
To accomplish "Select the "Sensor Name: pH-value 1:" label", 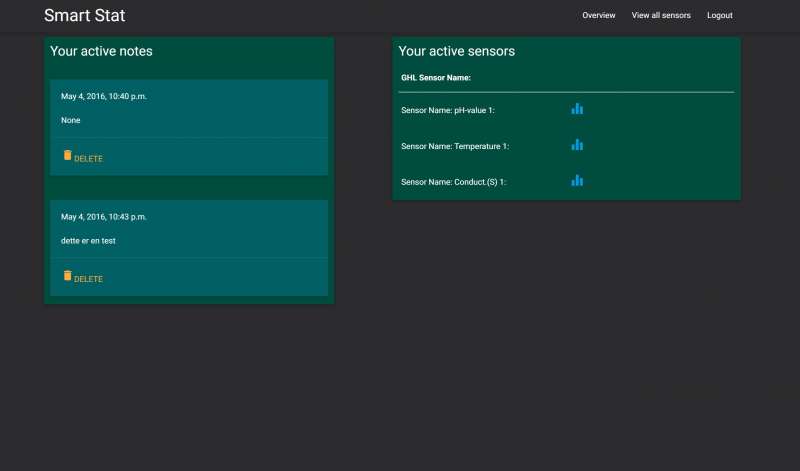I will pos(448,111).
